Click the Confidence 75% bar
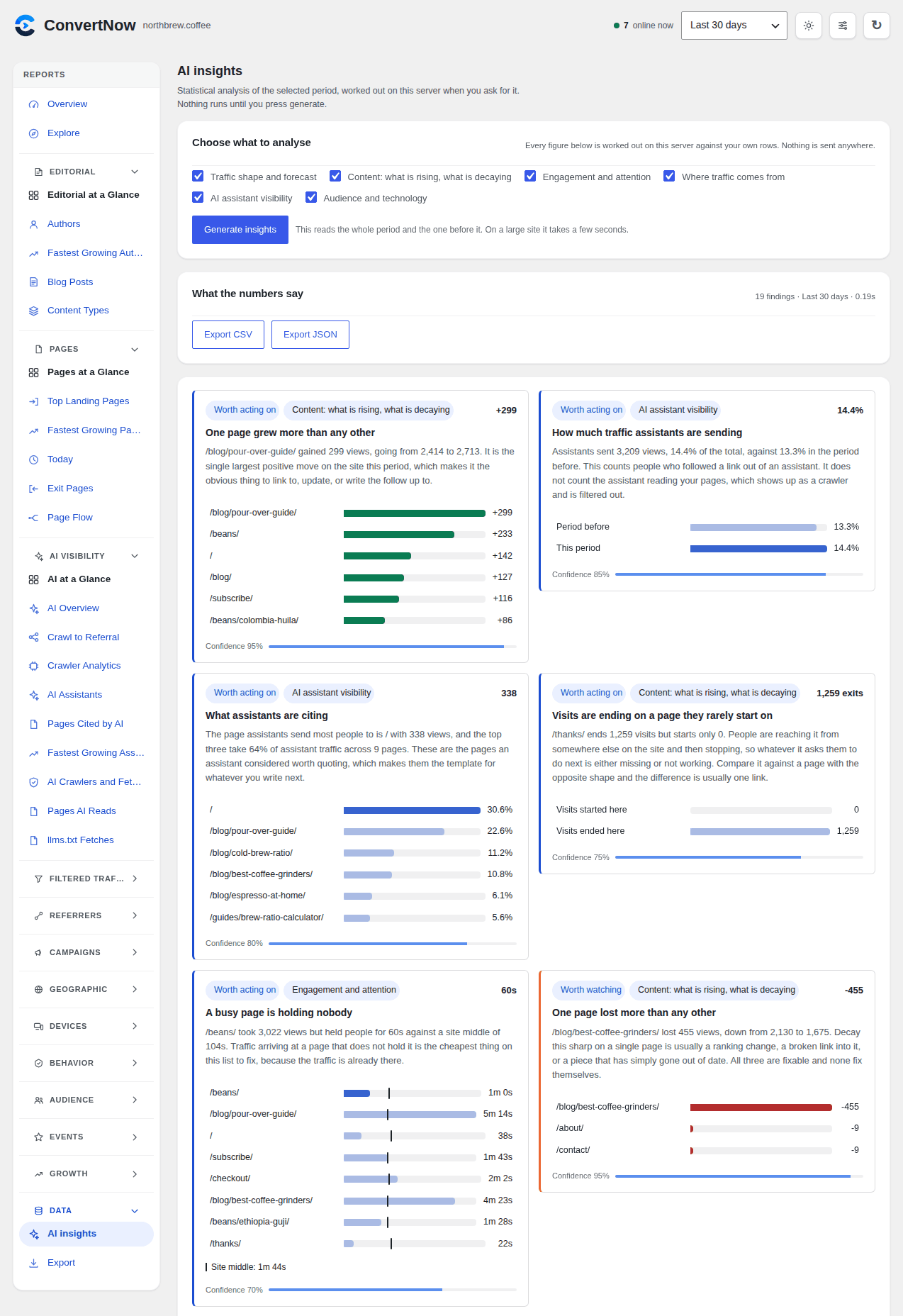The height and width of the screenshot is (1316, 903). tap(739, 857)
